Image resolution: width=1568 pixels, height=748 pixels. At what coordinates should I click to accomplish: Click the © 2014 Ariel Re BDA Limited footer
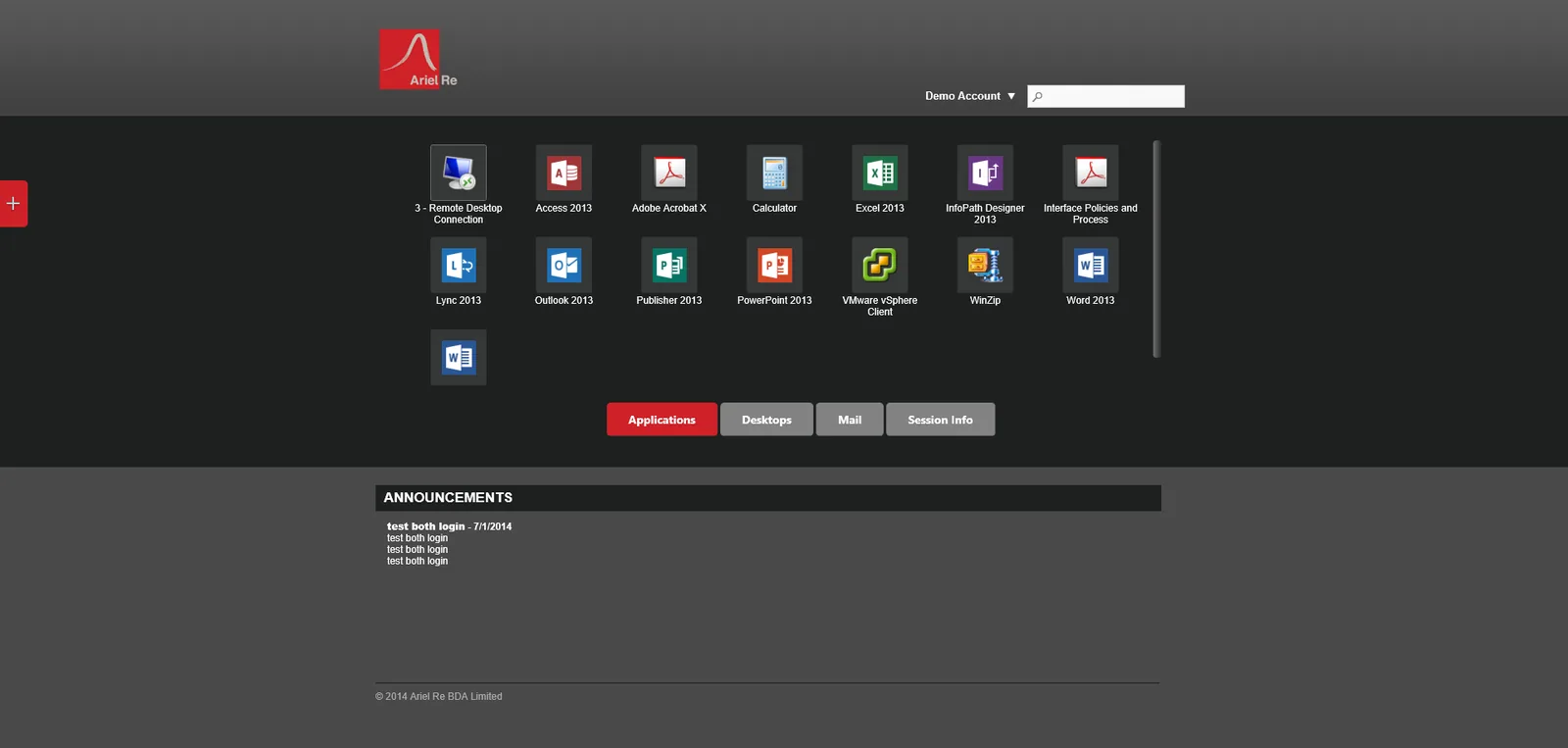point(438,697)
